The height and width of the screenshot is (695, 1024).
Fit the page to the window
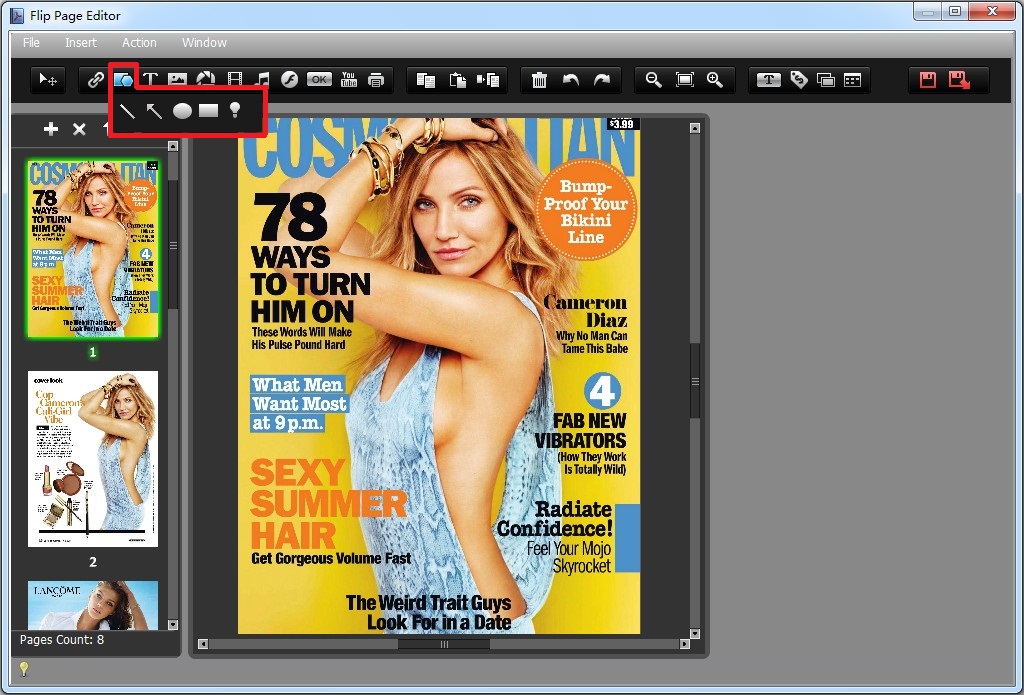click(x=684, y=80)
